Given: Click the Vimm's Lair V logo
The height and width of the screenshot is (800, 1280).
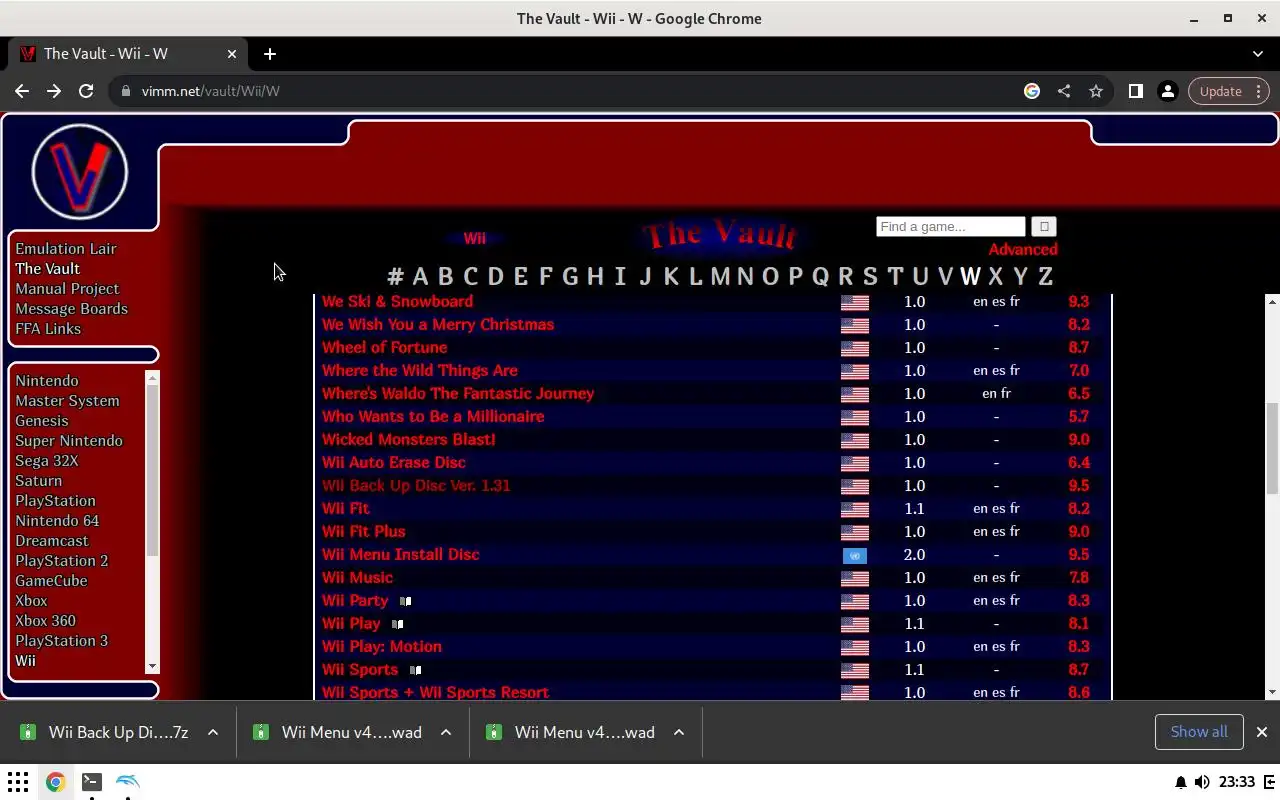Looking at the screenshot, I should (x=80, y=172).
